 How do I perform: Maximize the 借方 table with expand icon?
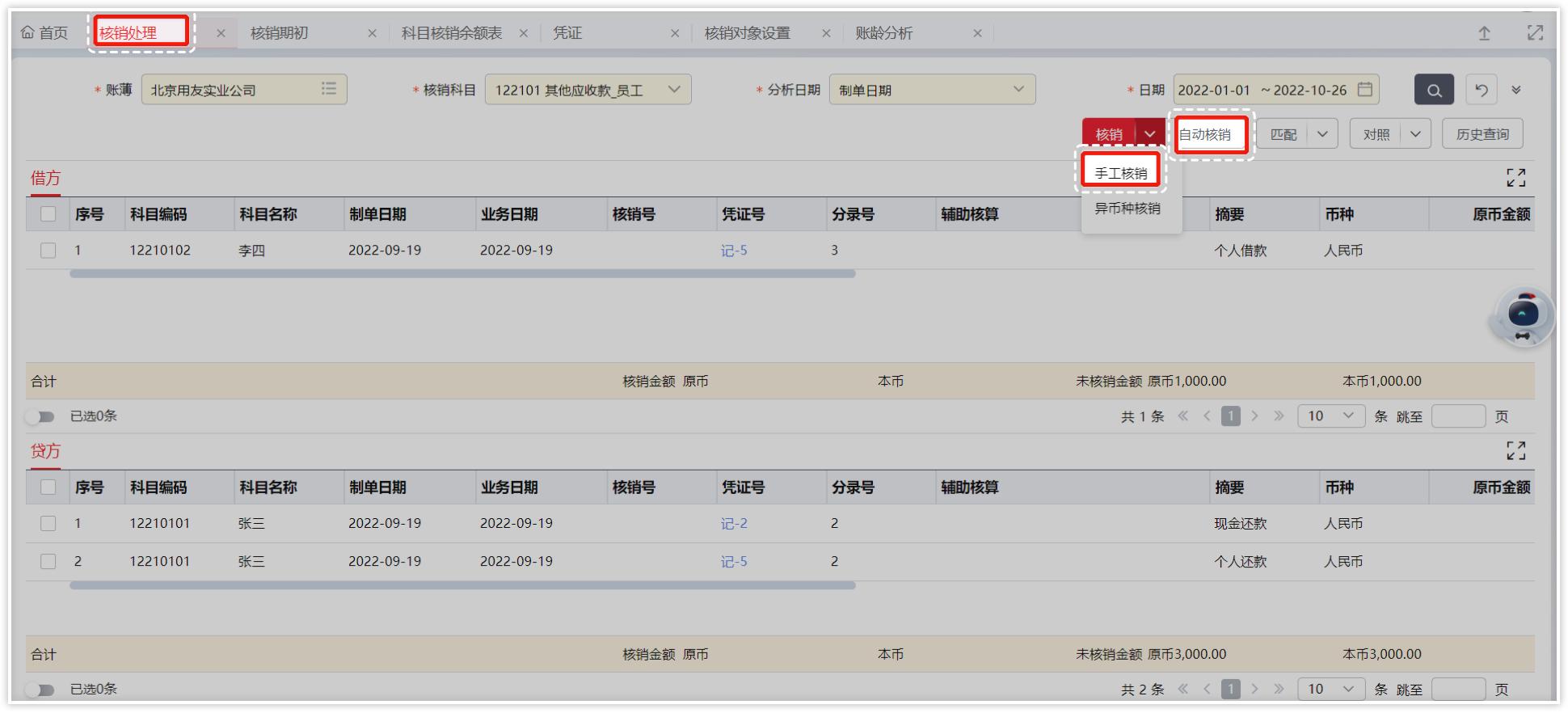coord(1516,178)
